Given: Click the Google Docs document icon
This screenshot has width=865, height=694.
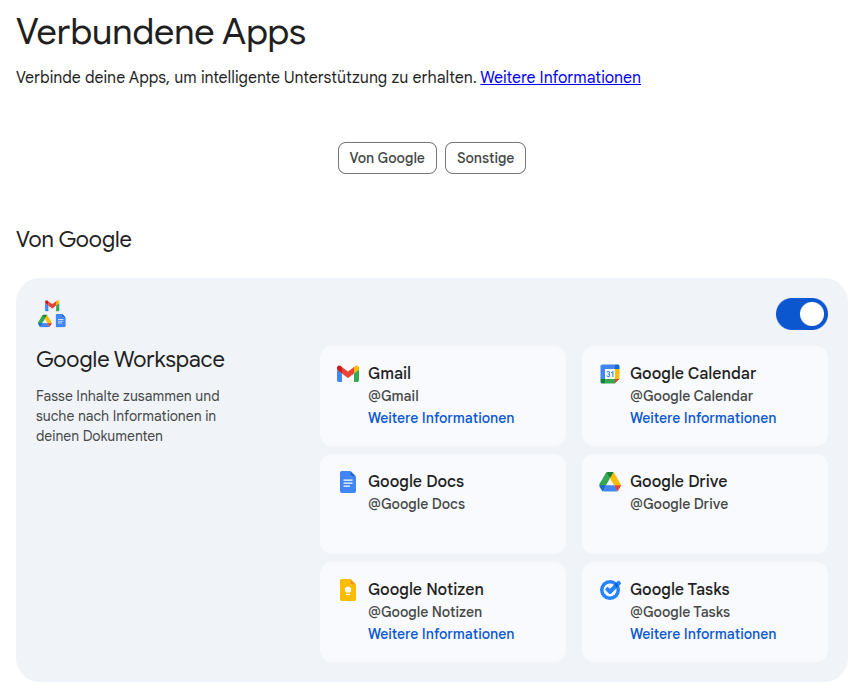Looking at the screenshot, I should [347, 481].
